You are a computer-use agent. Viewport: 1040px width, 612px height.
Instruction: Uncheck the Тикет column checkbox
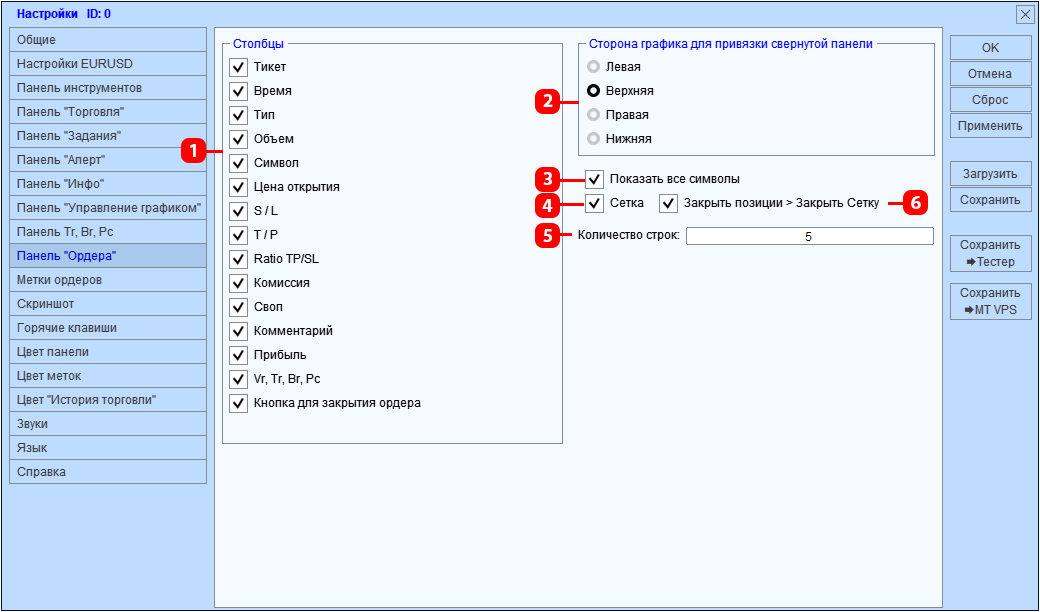pos(238,67)
